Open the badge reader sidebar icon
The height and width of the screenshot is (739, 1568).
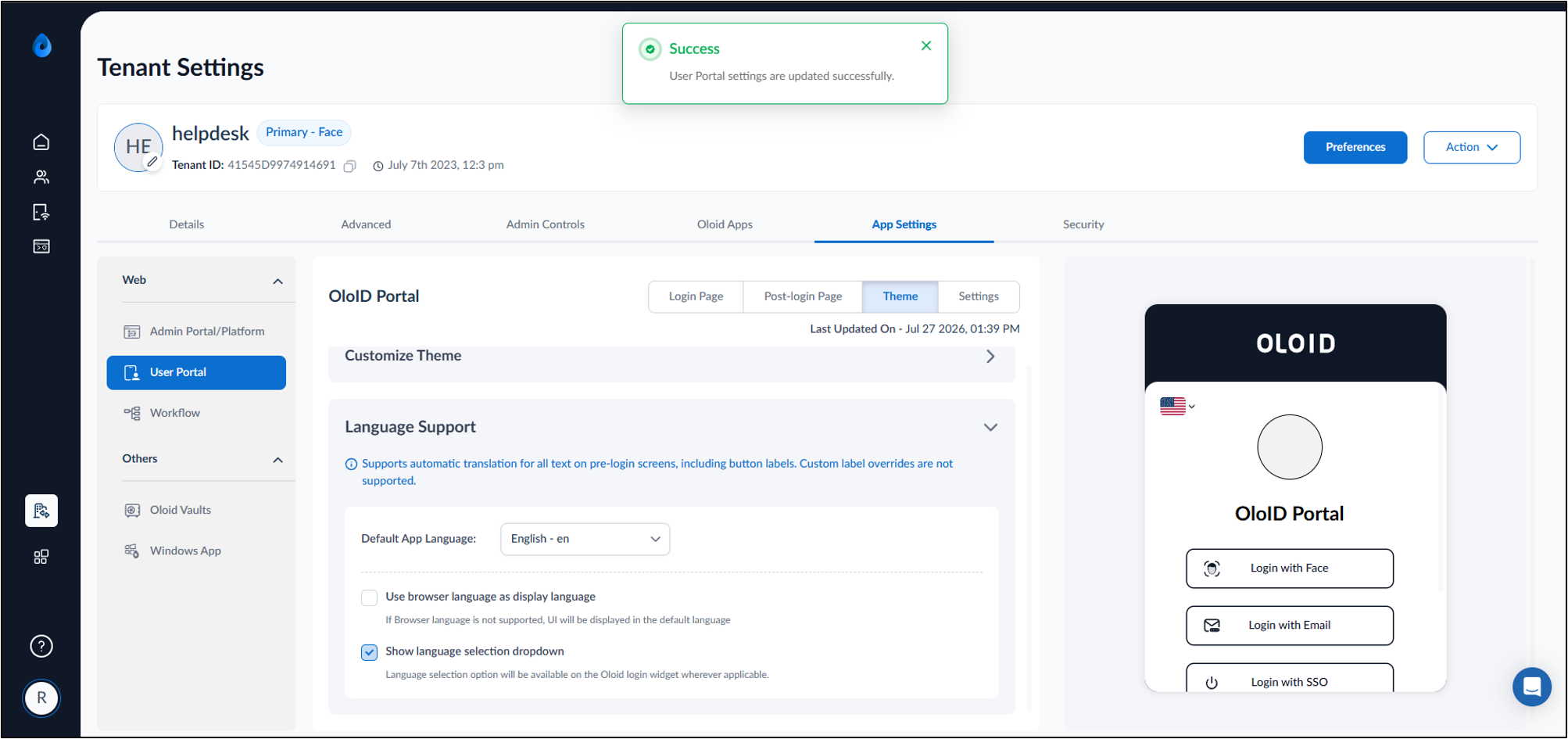[x=41, y=246]
